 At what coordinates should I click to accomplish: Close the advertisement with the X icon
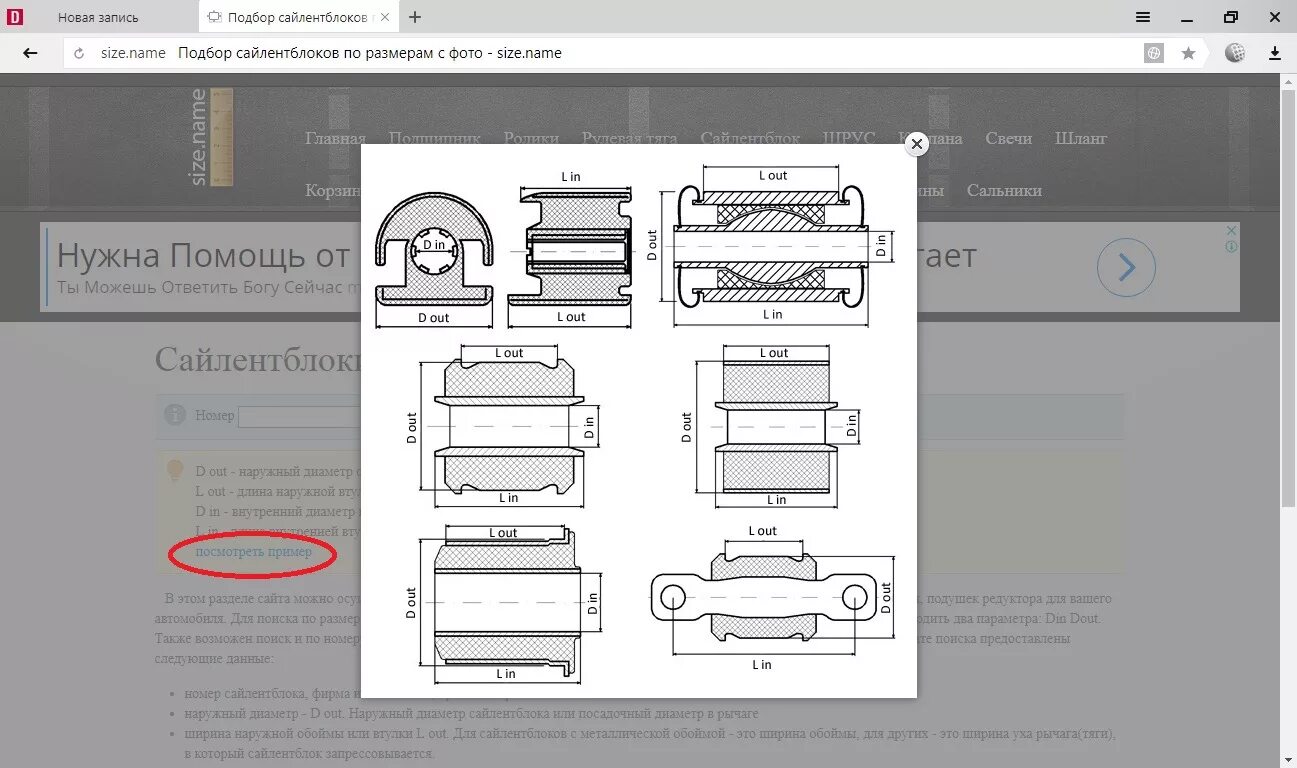(1232, 231)
